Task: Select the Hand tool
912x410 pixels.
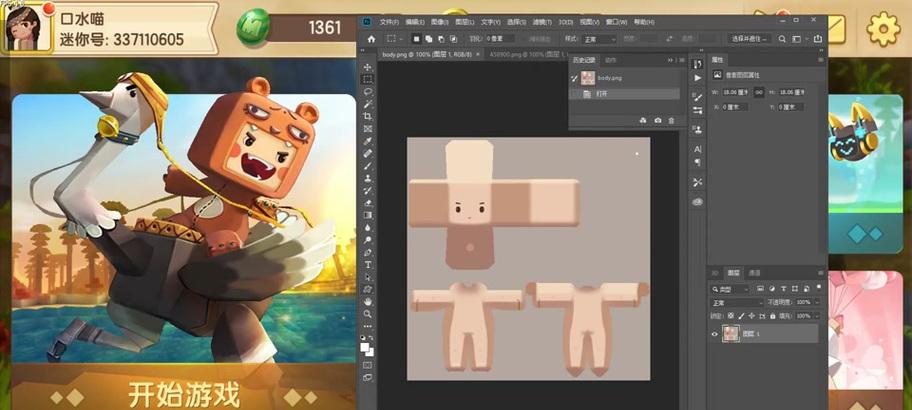Action: click(x=368, y=301)
